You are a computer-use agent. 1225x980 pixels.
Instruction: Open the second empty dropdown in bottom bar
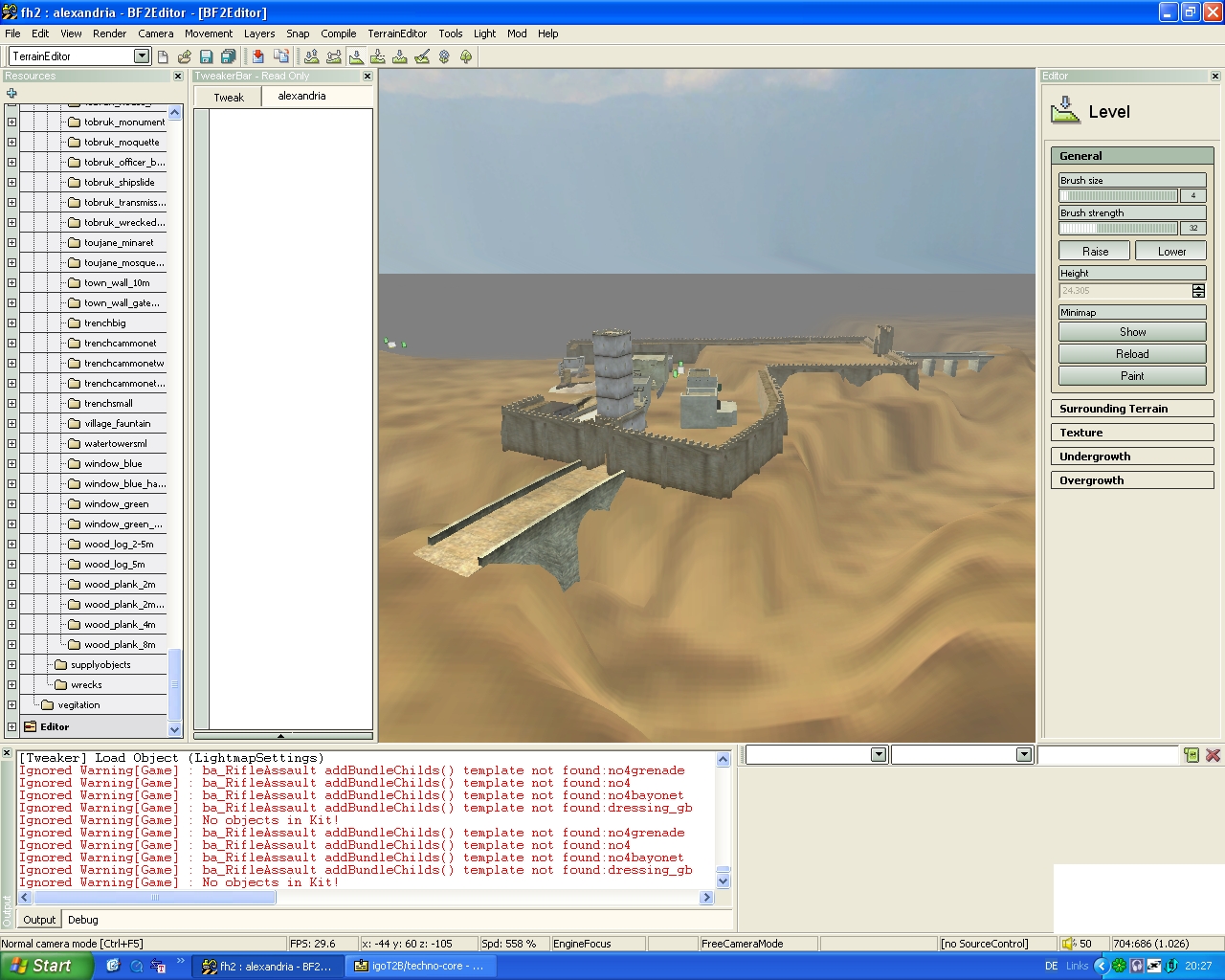(x=1024, y=755)
